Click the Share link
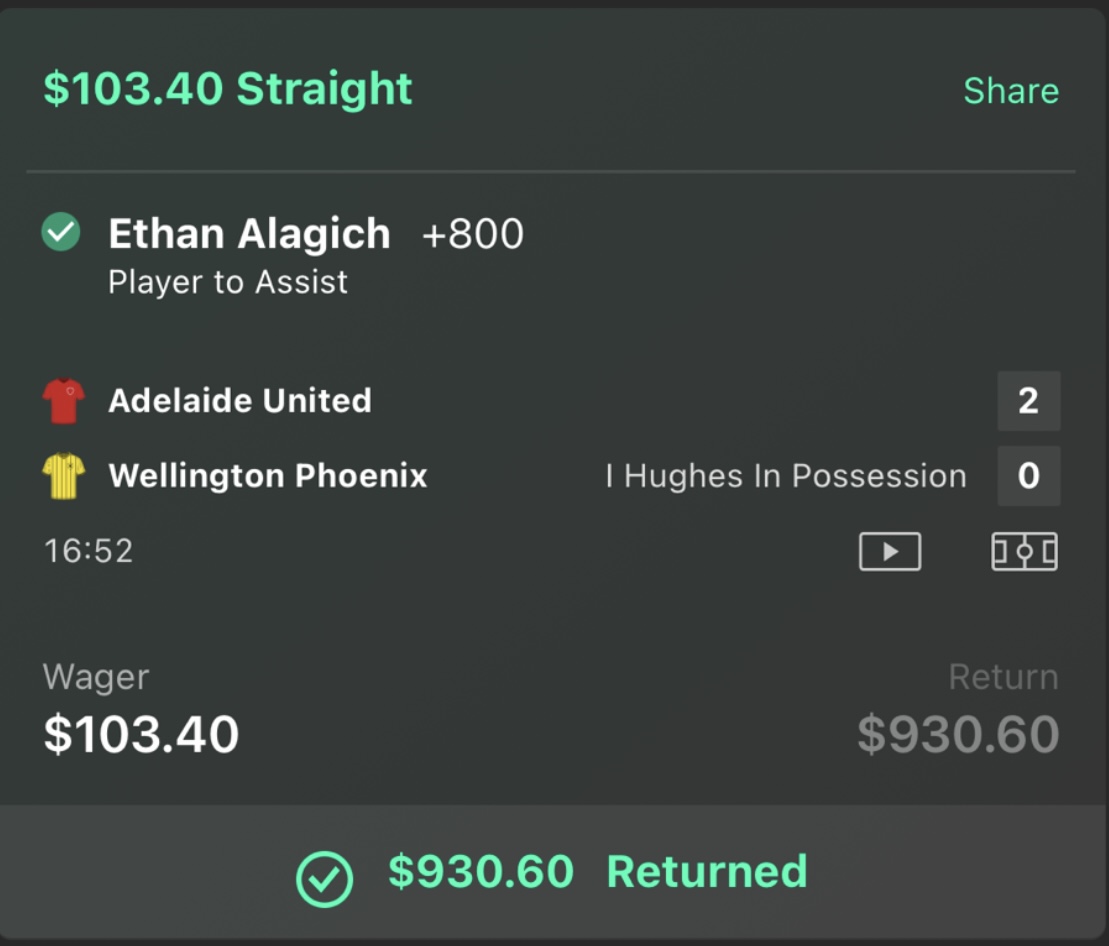 pos(1010,91)
